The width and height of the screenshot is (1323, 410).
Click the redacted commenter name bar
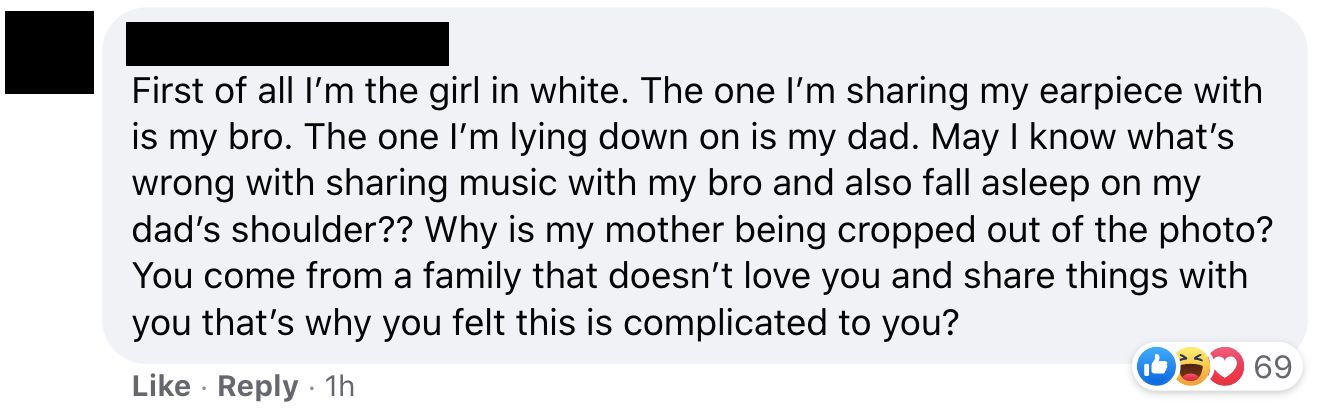tap(288, 44)
